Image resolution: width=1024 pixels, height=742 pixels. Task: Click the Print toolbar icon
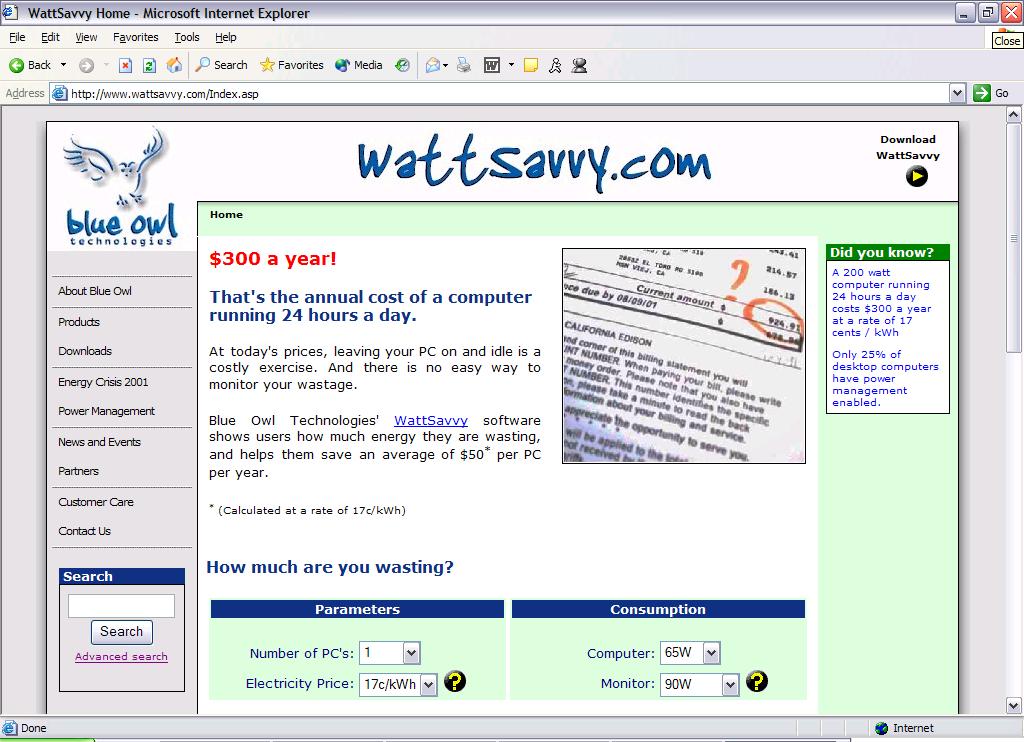point(464,65)
